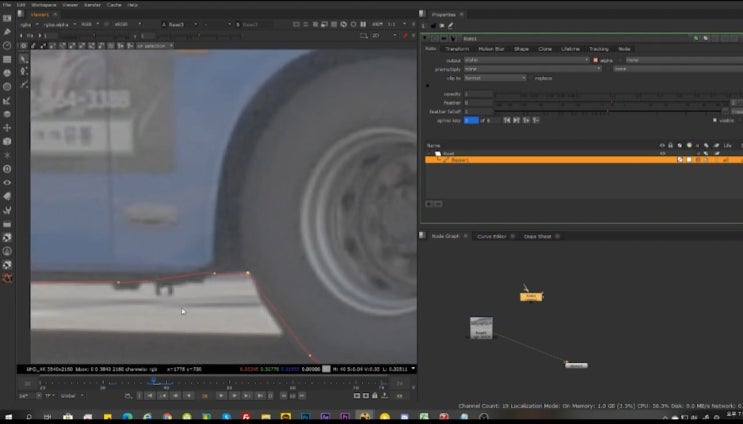Viewport: 743px width, 424px height.
Task: Switch to the Curve Editor tab
Action: [490, 236]
